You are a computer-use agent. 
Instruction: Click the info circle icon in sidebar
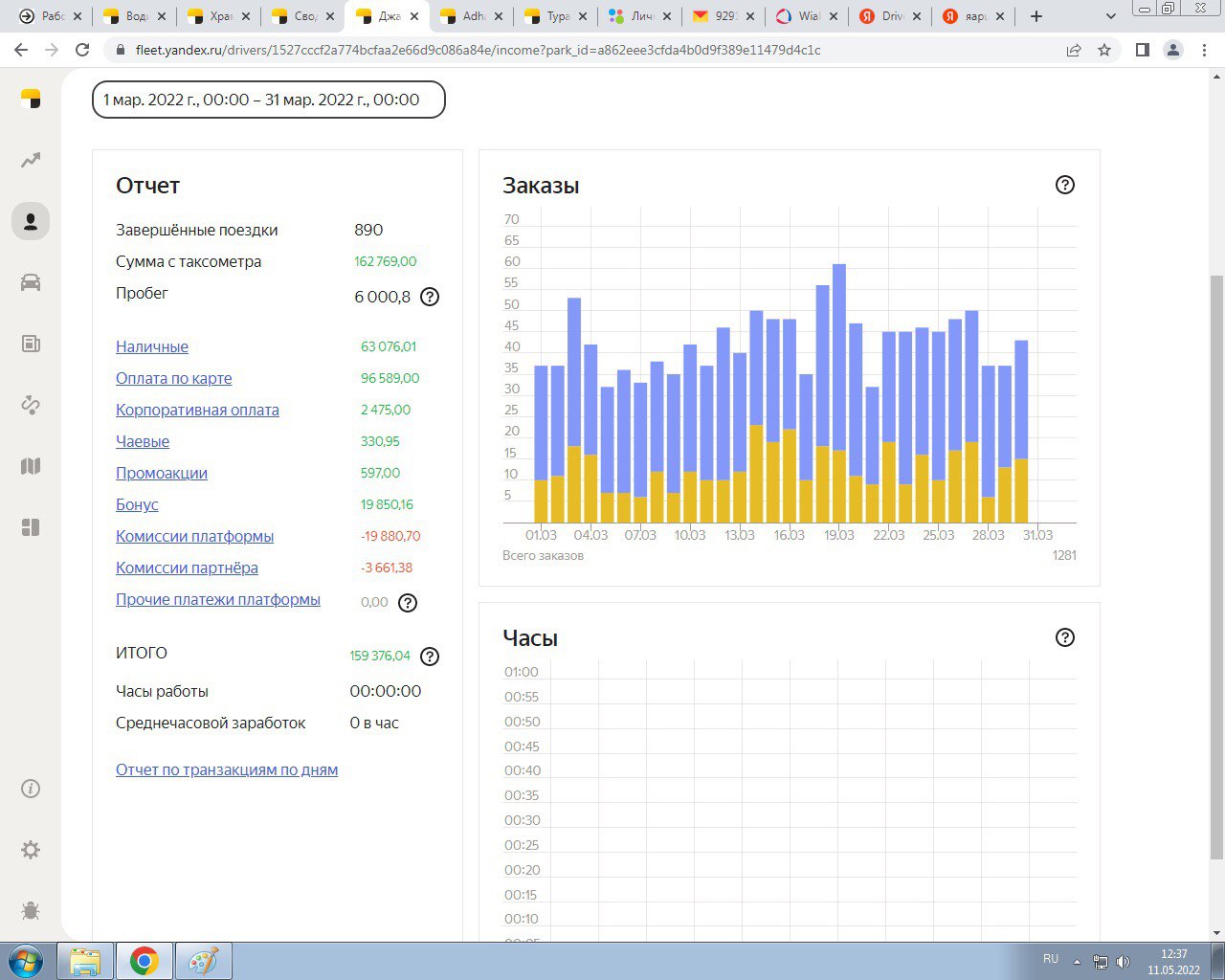coord(31,789)
